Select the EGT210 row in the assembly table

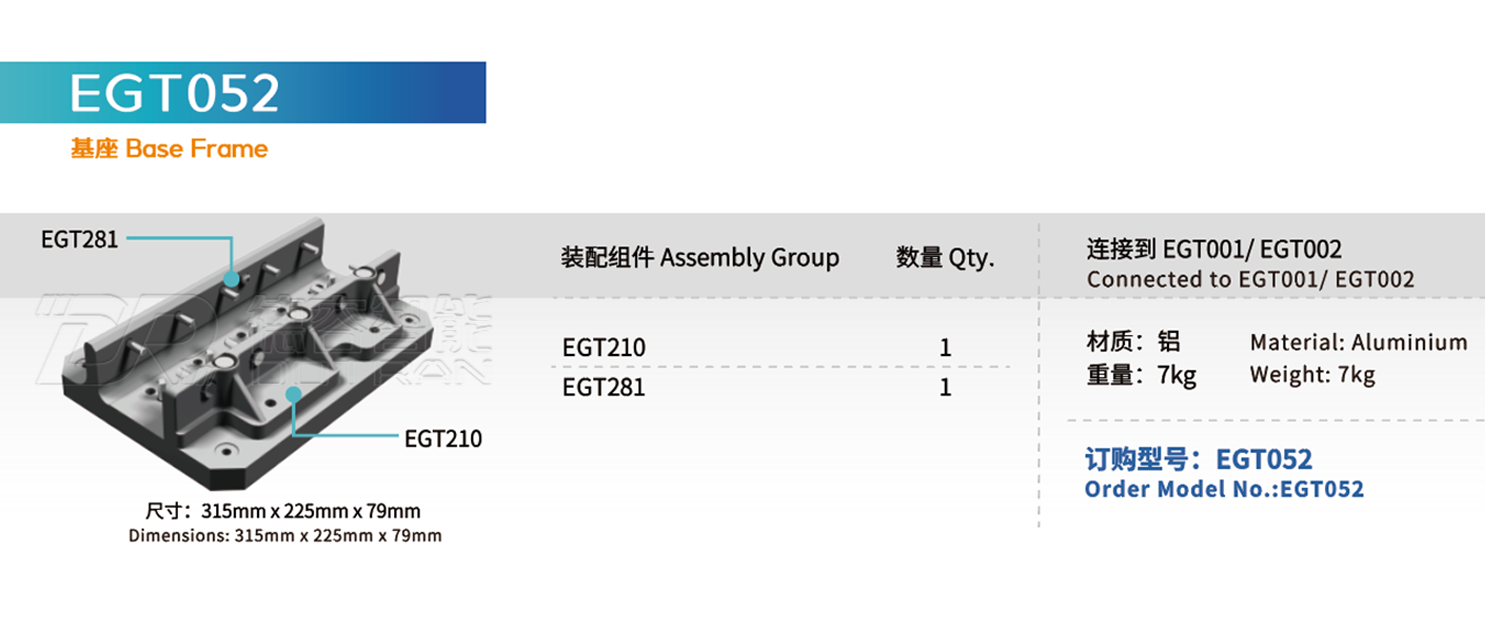click(785, 348)
